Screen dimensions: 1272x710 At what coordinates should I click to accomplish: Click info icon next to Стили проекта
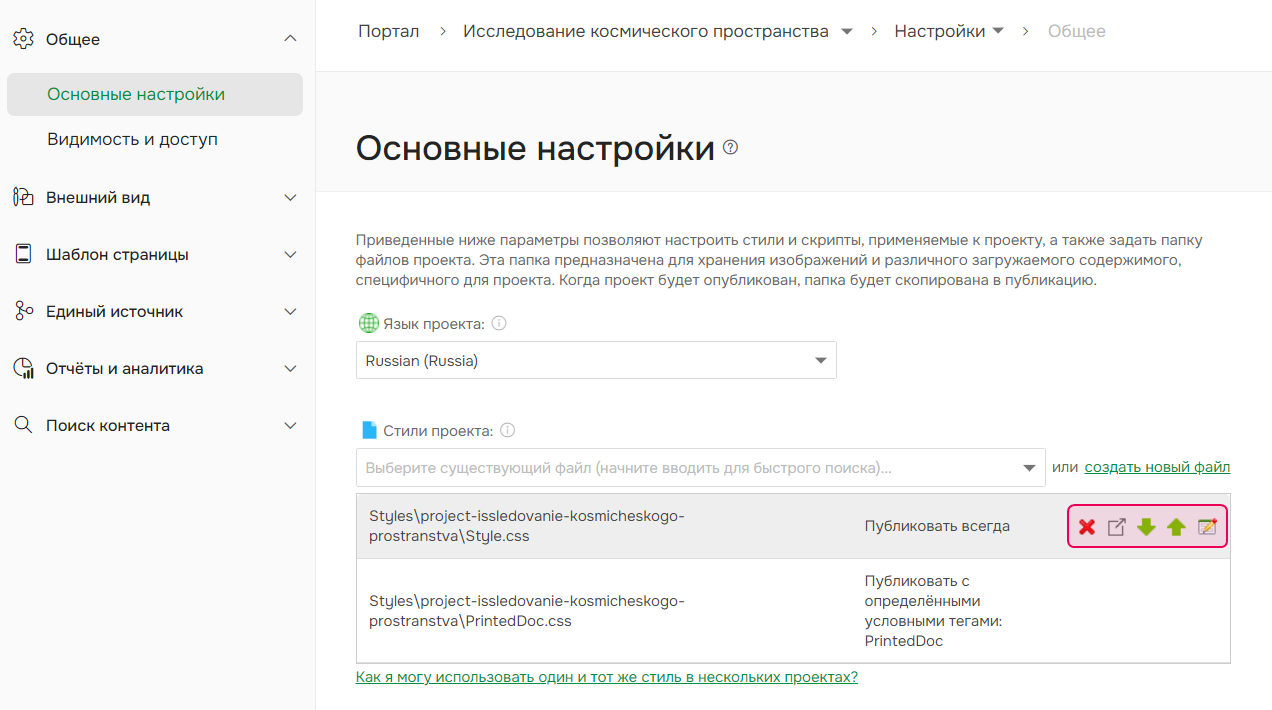507,429
